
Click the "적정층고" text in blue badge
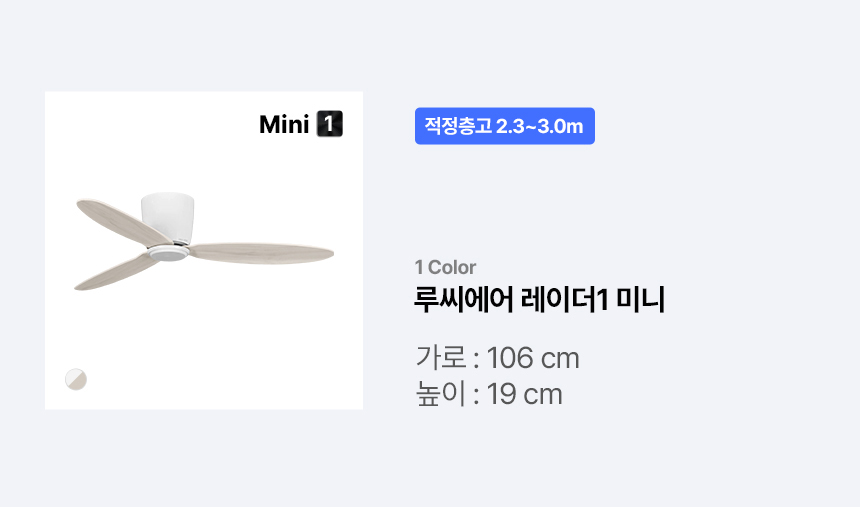(x=458, y=126)
